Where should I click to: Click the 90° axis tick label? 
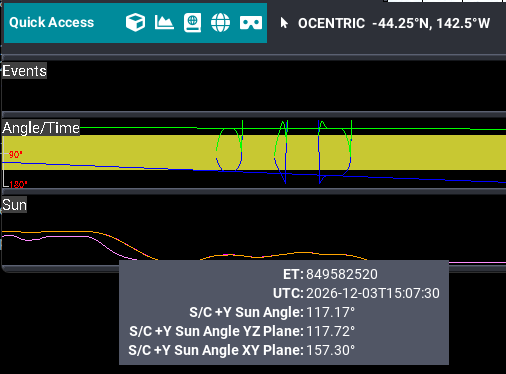[x=15, y=155]
